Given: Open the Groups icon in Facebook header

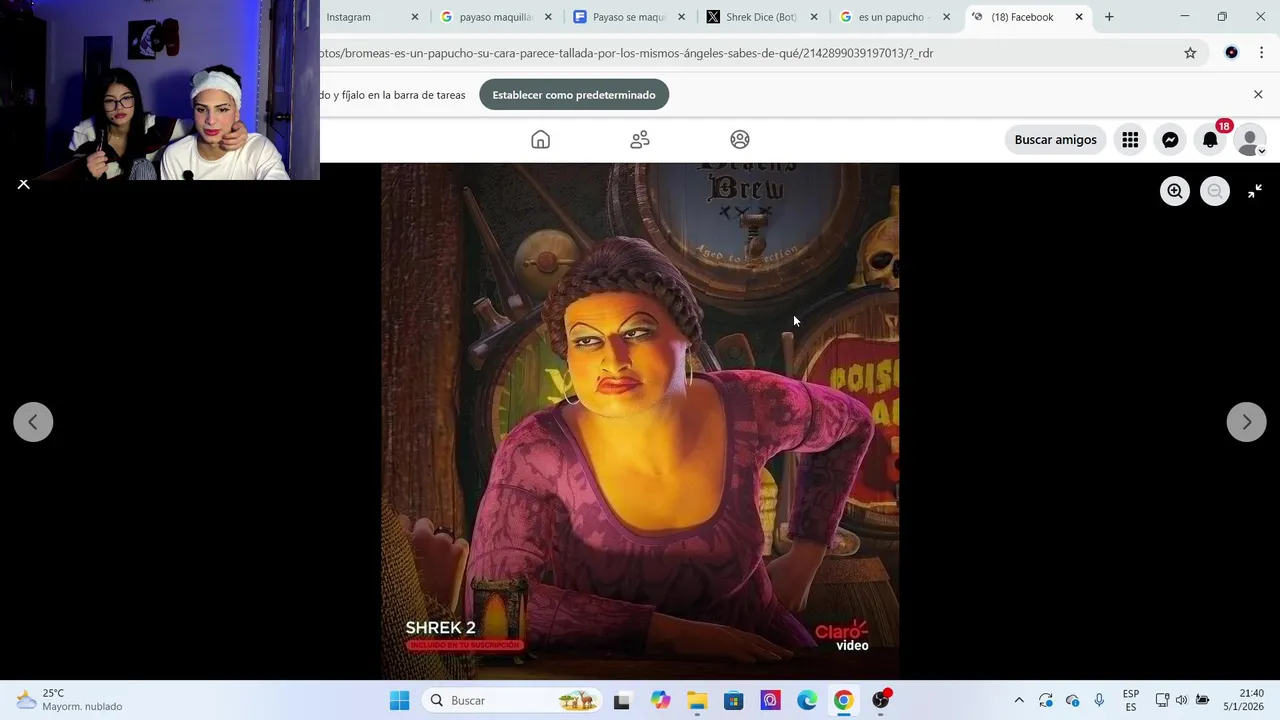Looking at the screenshot, I should 740,140.
